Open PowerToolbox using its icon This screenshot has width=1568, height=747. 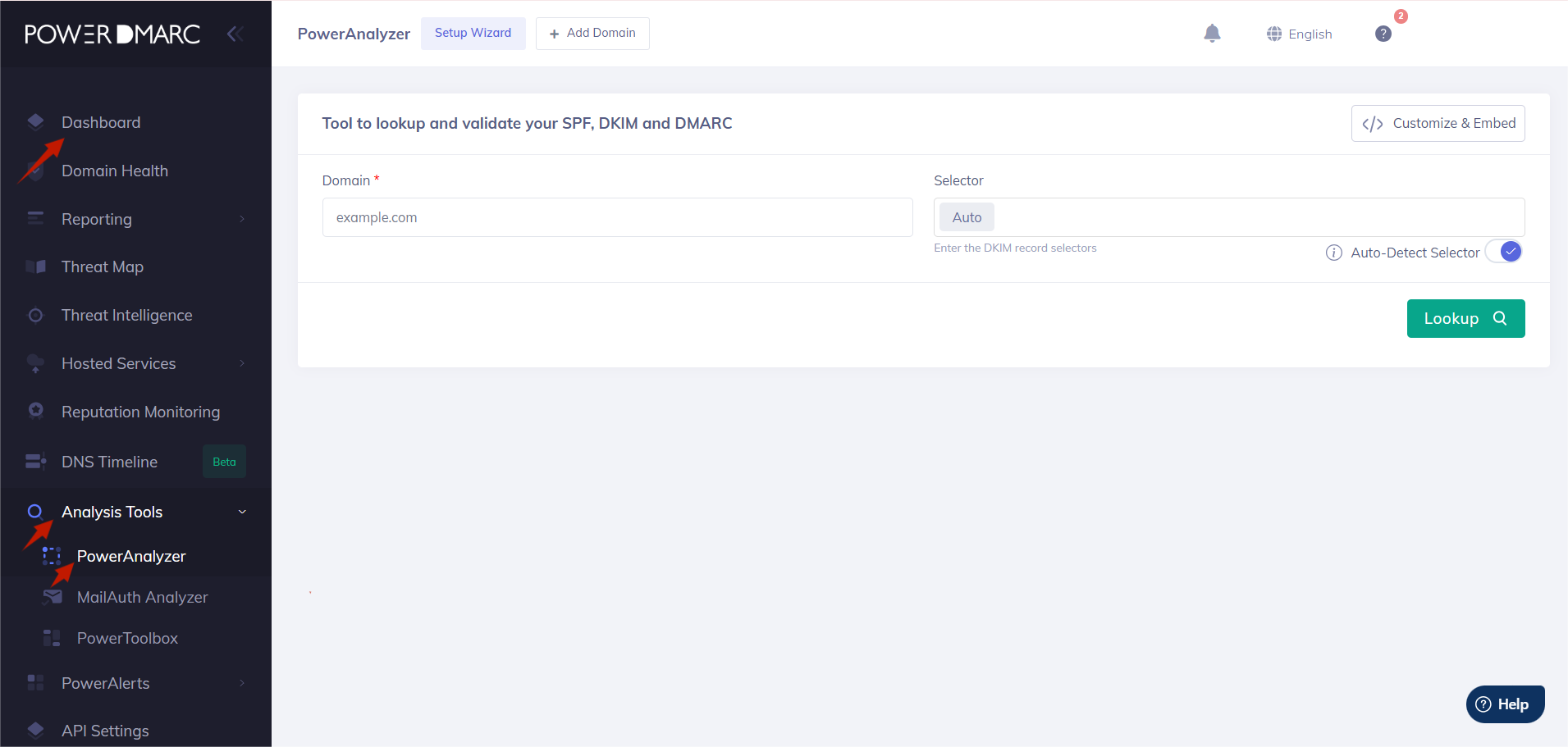[x=51, y=637]
